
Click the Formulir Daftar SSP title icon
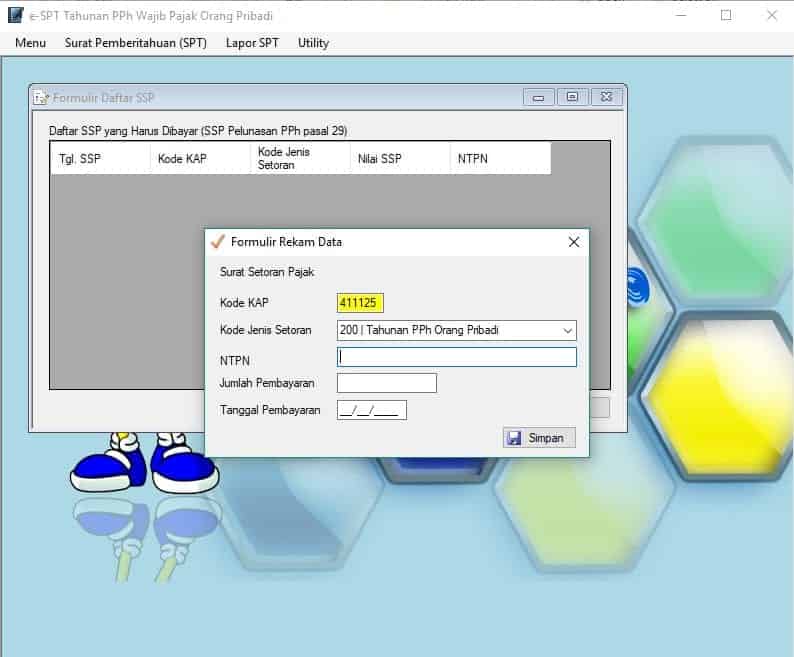point(41,97)
